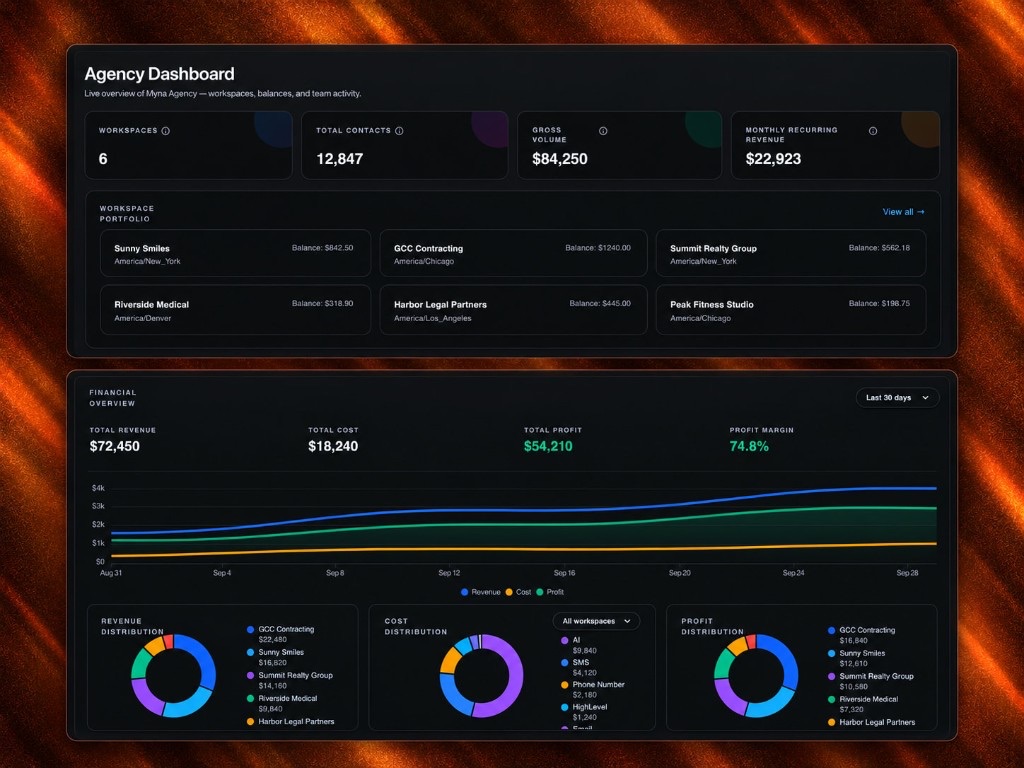
Task: Select Riverside Medical in revenue distribution legend
Action: point(282,698)
